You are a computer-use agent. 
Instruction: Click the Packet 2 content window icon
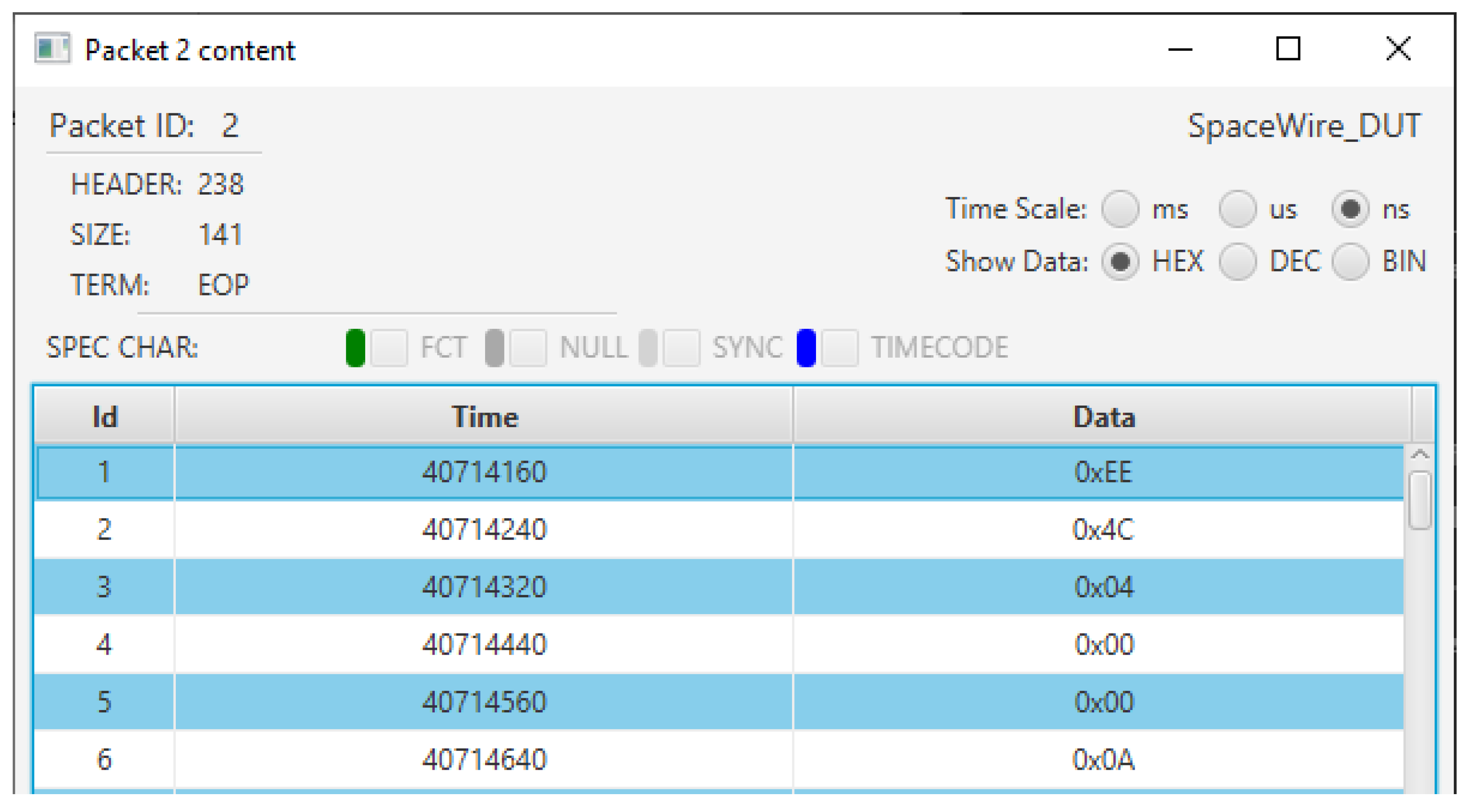pyautogui.click(x=52, y=49)
